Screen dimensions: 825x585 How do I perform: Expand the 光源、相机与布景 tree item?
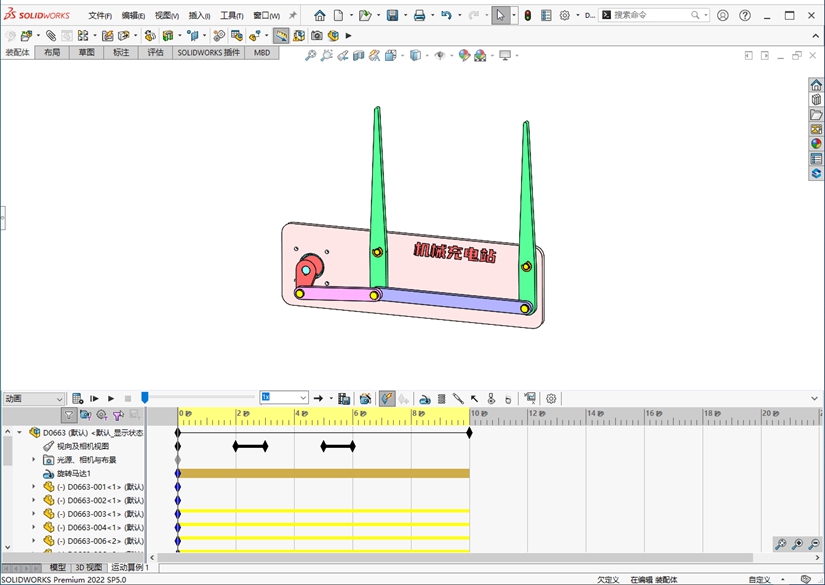click(x=33, y=460)
